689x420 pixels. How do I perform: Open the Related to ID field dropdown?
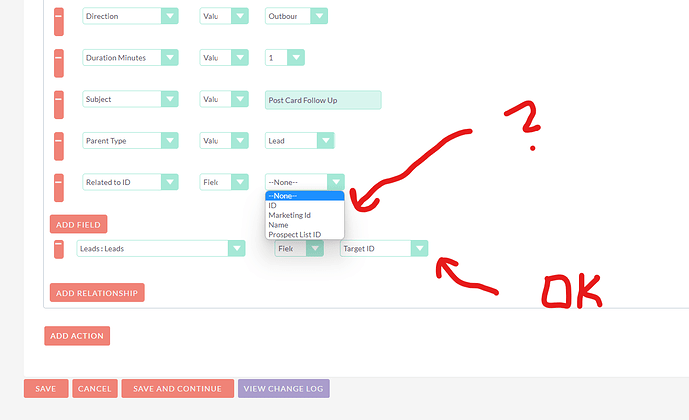click(x=130, y=182)
